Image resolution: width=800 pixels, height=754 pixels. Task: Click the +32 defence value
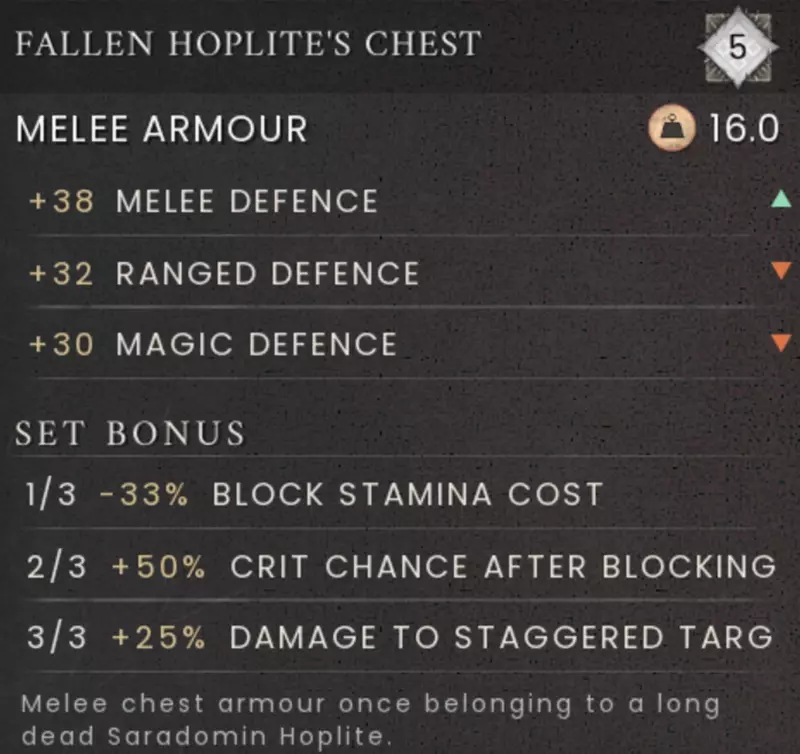62,273
